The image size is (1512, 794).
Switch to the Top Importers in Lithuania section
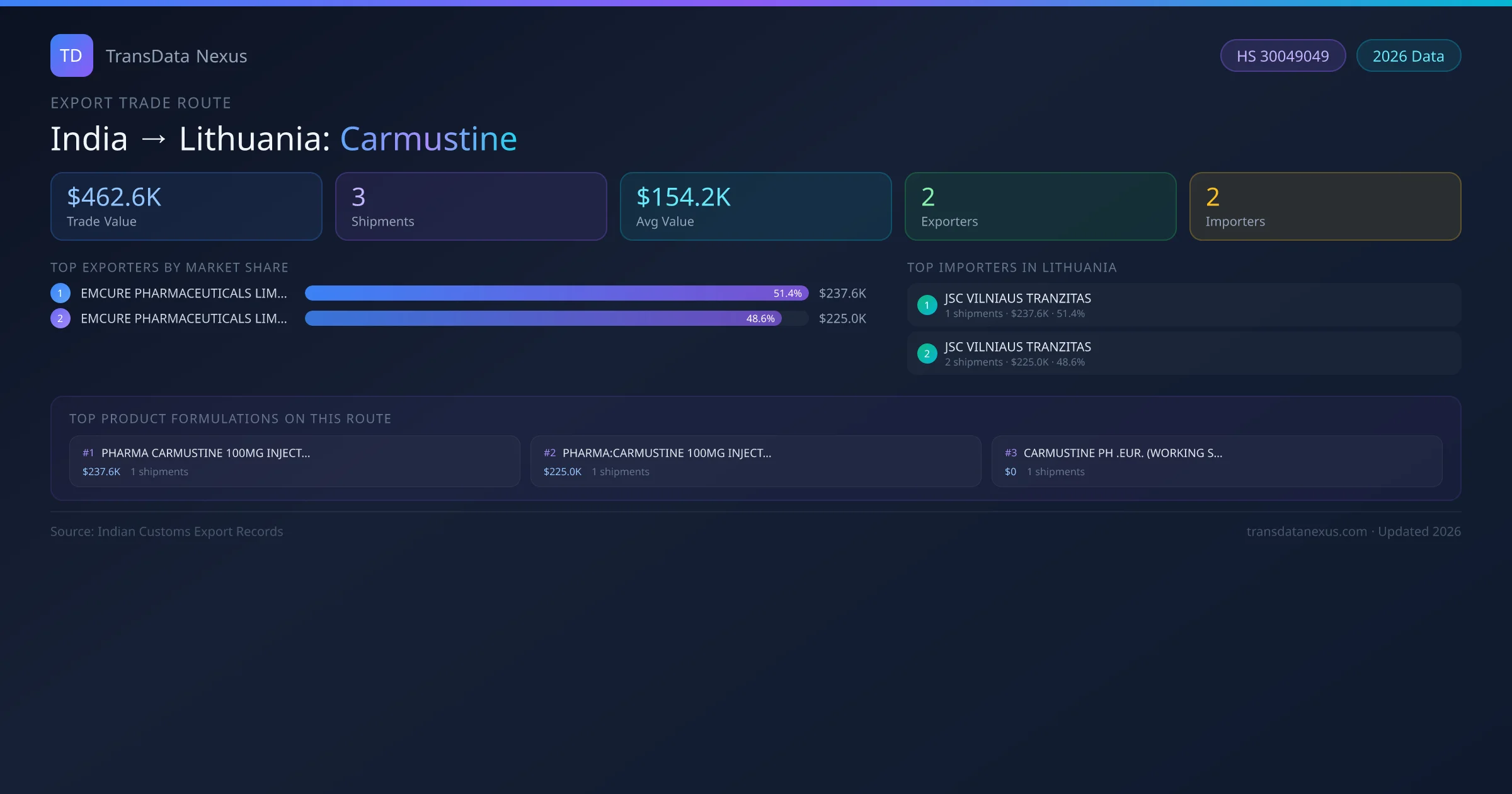(x=1012, y=267)
